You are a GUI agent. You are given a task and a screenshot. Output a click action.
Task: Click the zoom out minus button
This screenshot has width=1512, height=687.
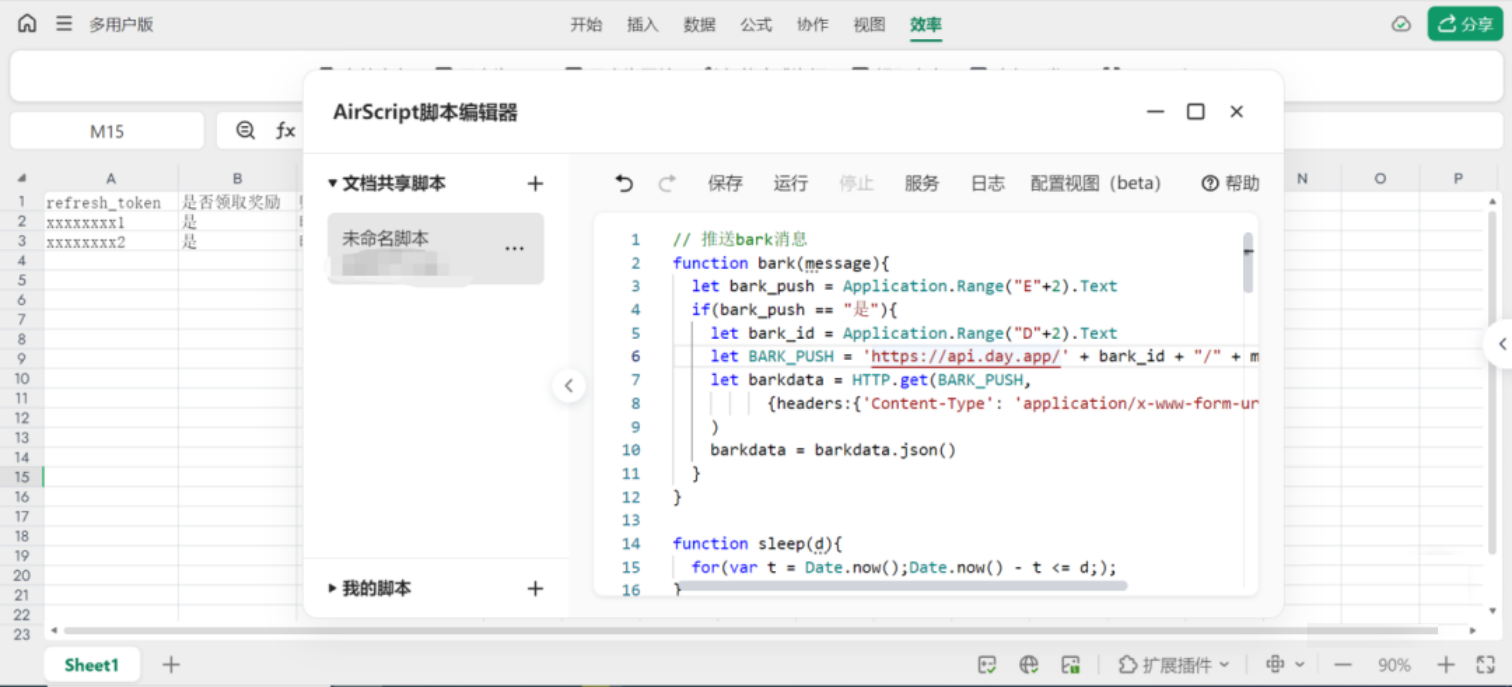coord(1343,665)
